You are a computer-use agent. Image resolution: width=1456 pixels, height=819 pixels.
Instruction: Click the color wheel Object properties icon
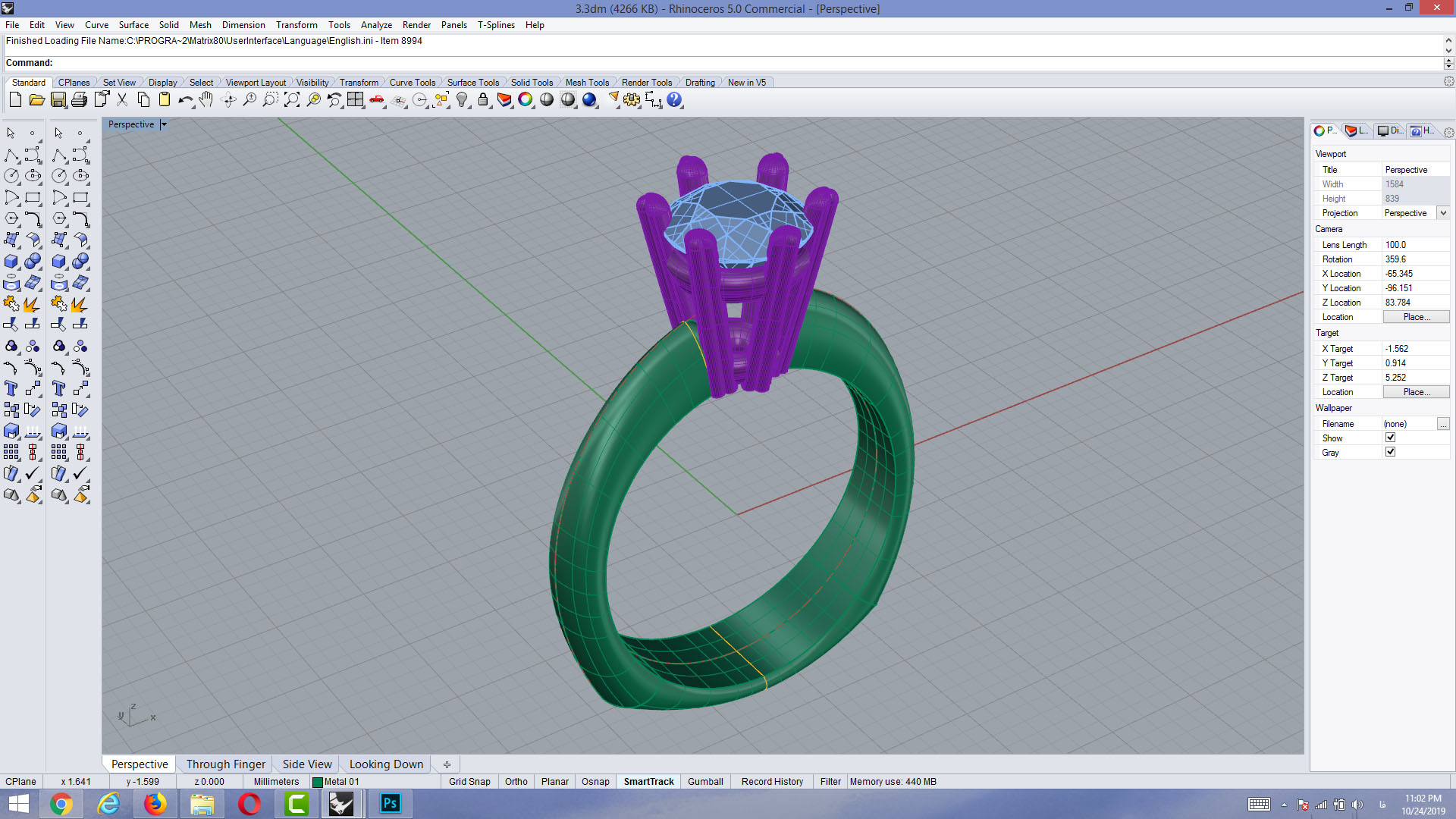[x=526, y=99]
